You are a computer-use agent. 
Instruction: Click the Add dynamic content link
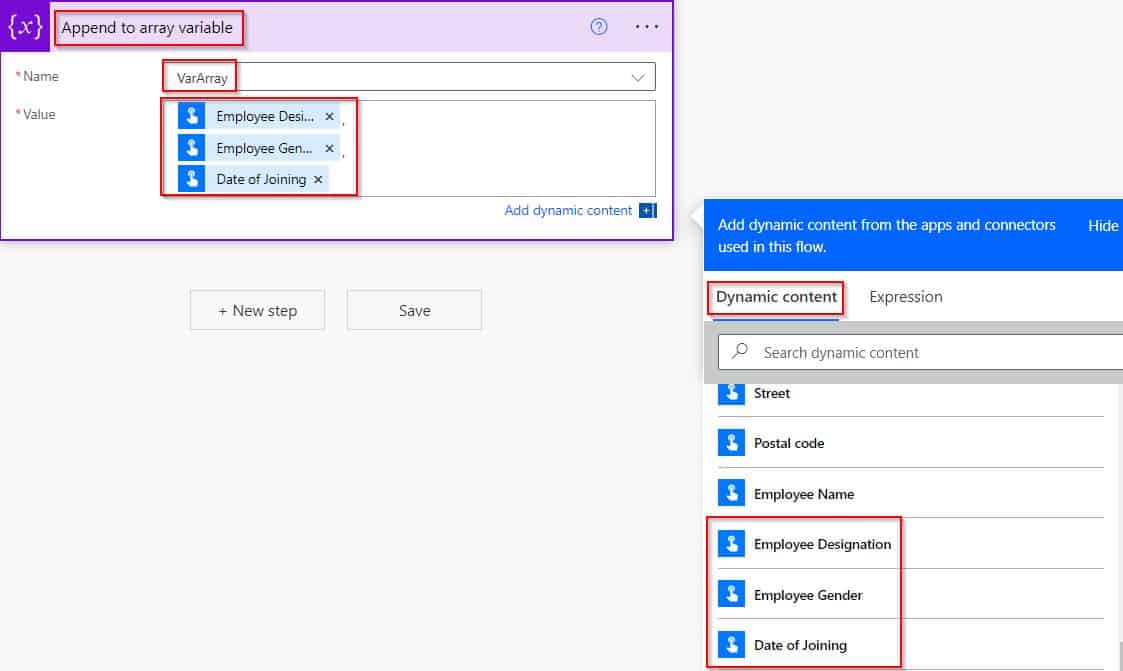(x=568, y=211)
